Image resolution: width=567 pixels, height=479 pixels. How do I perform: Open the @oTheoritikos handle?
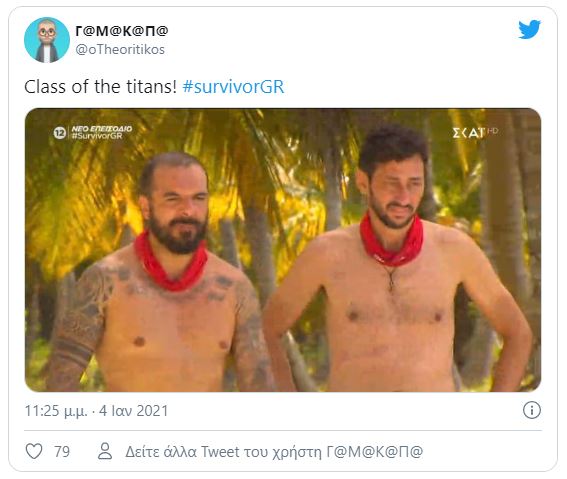click(120, 50)
